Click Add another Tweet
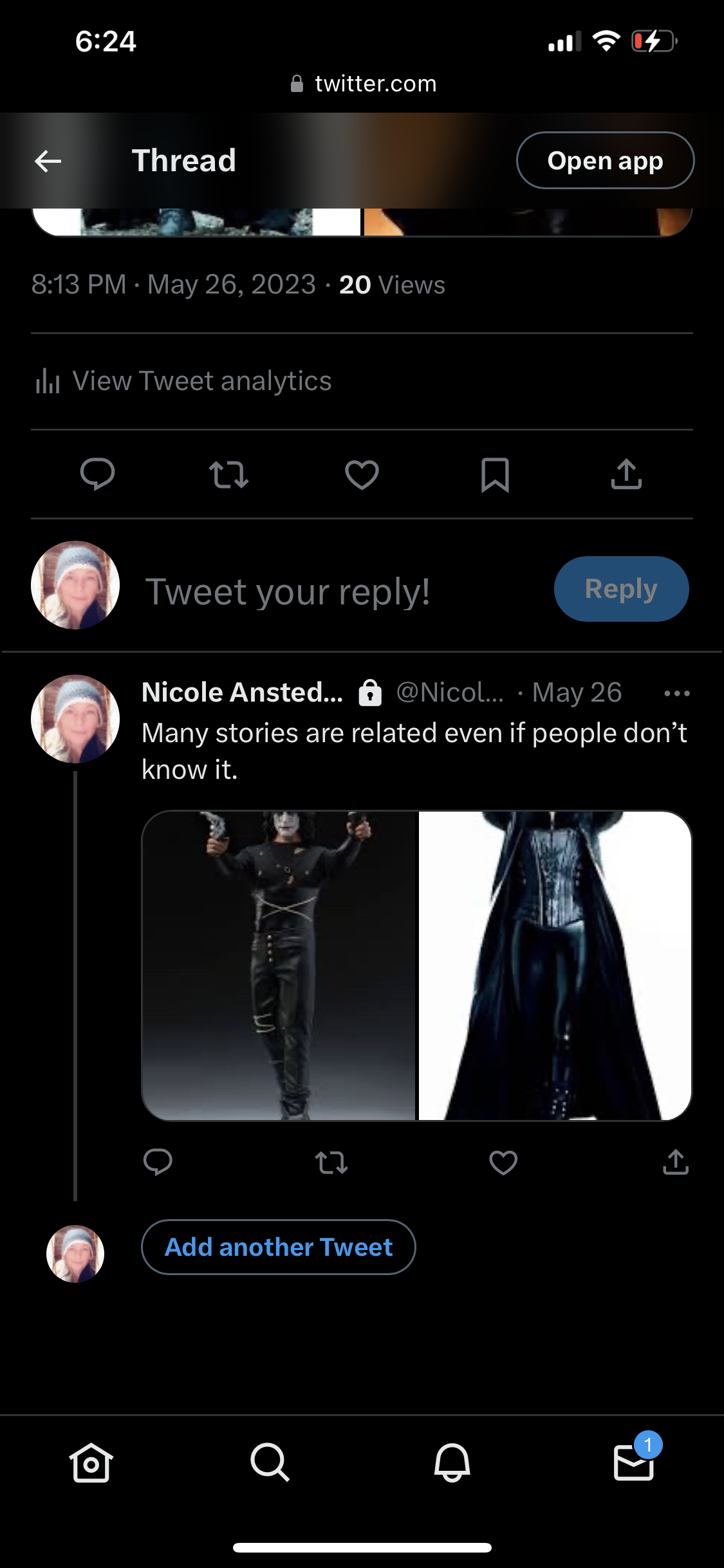 coord(279,1247)
